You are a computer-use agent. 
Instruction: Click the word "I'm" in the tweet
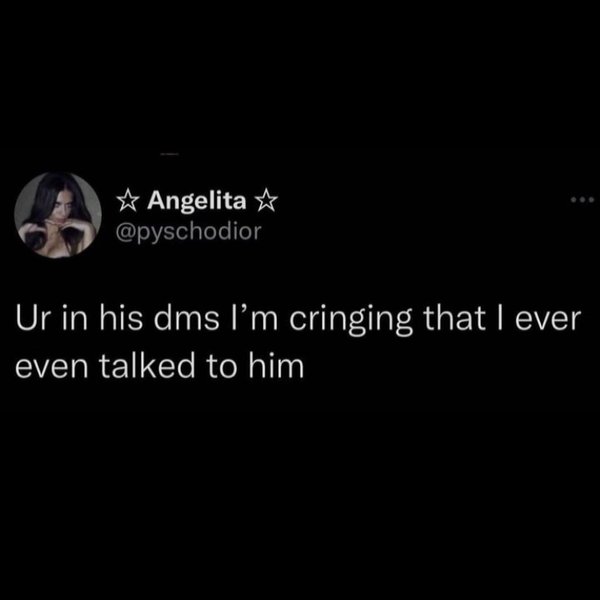(256, 319)
